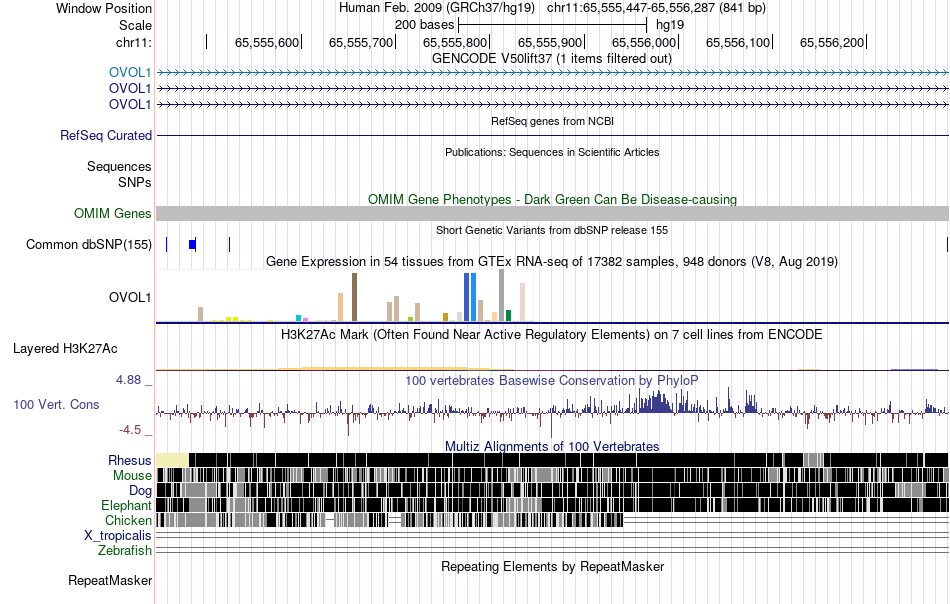950x604 pixels.
Task: Click the Mouse alignment row label
Action: tap(132, 476)
